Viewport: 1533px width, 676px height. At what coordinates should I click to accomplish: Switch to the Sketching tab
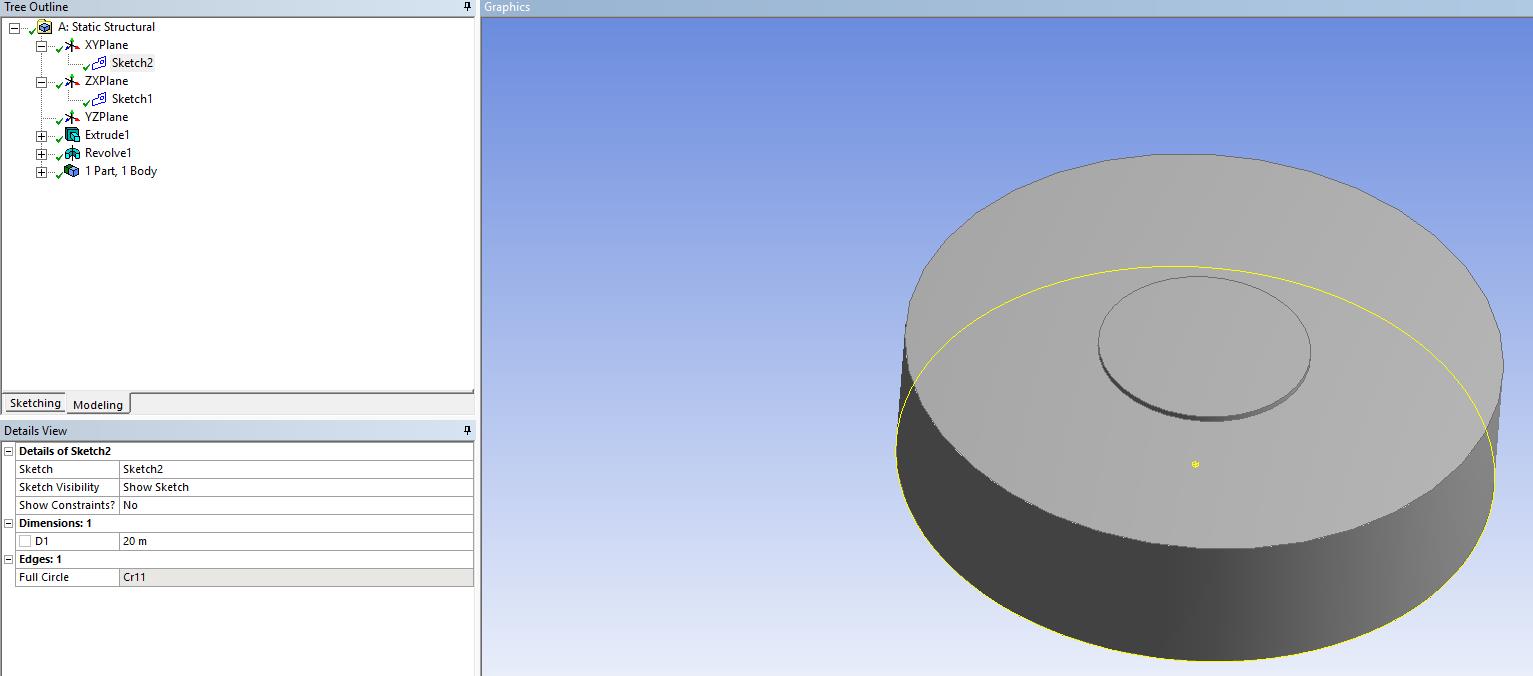point(35,403)
